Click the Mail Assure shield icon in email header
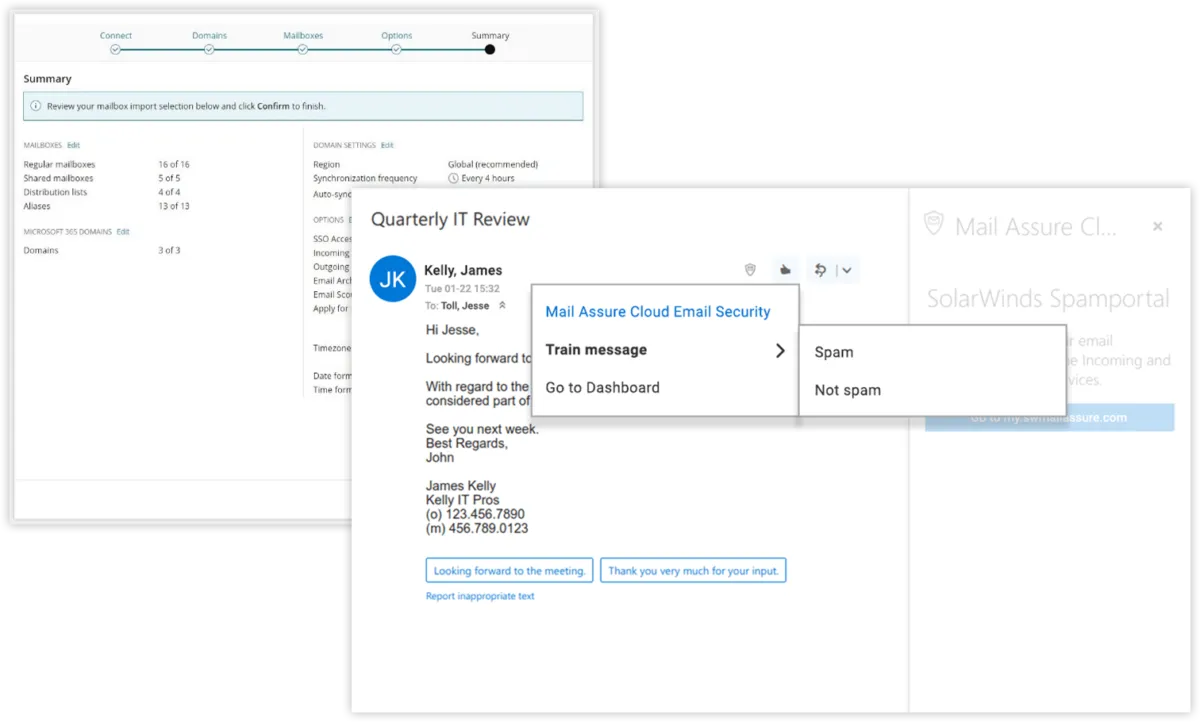The image size is (1200, 722). click(750, 270)
